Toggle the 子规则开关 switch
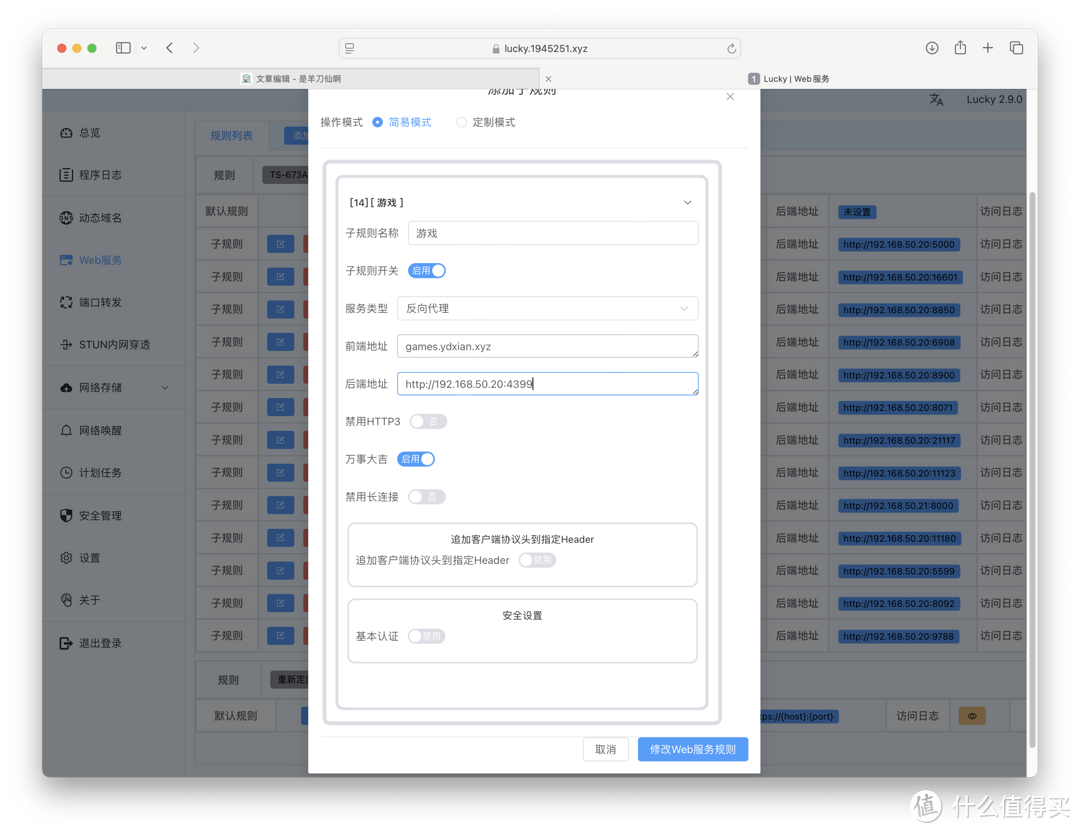1080x833 pixels. [x=427, y=271]
